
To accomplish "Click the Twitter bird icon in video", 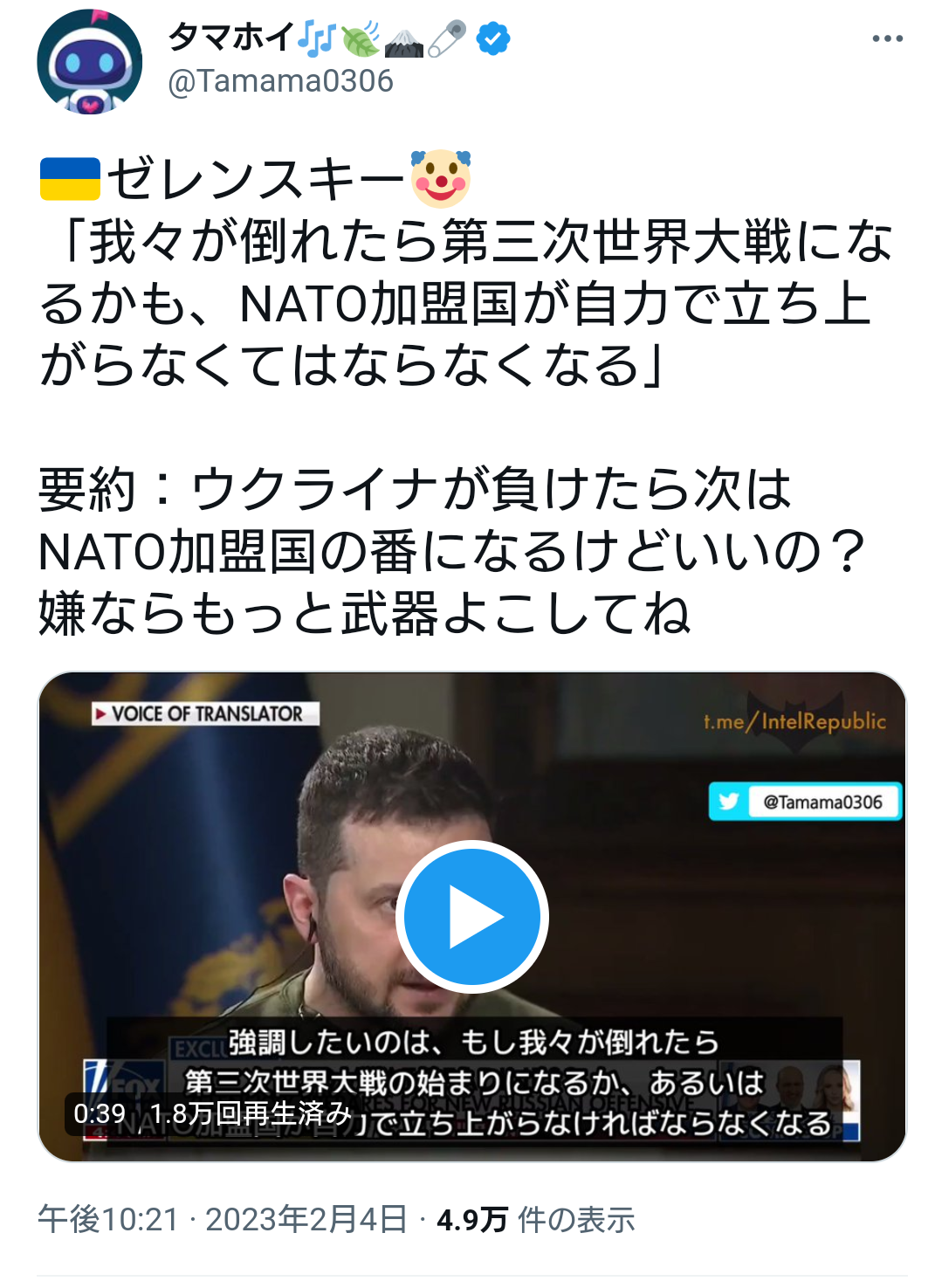I will coord(728,802).
